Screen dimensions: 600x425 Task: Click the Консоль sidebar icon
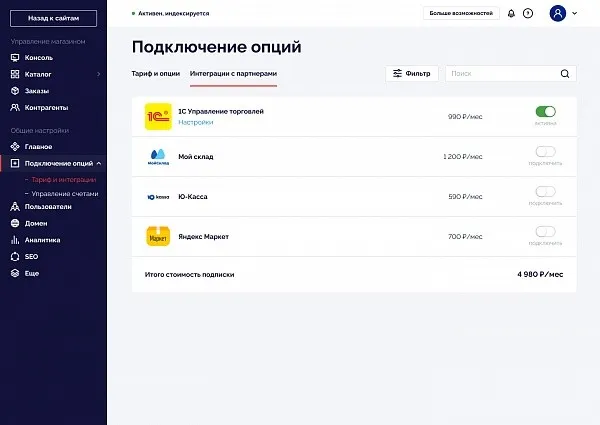pyautogui.click(x=15, y=58)
